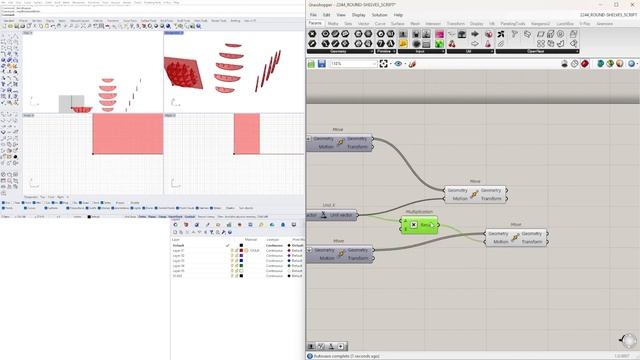The image size is (640, 360).
Task: Toggle the Planar button in status bar
Action: point(152,216)
